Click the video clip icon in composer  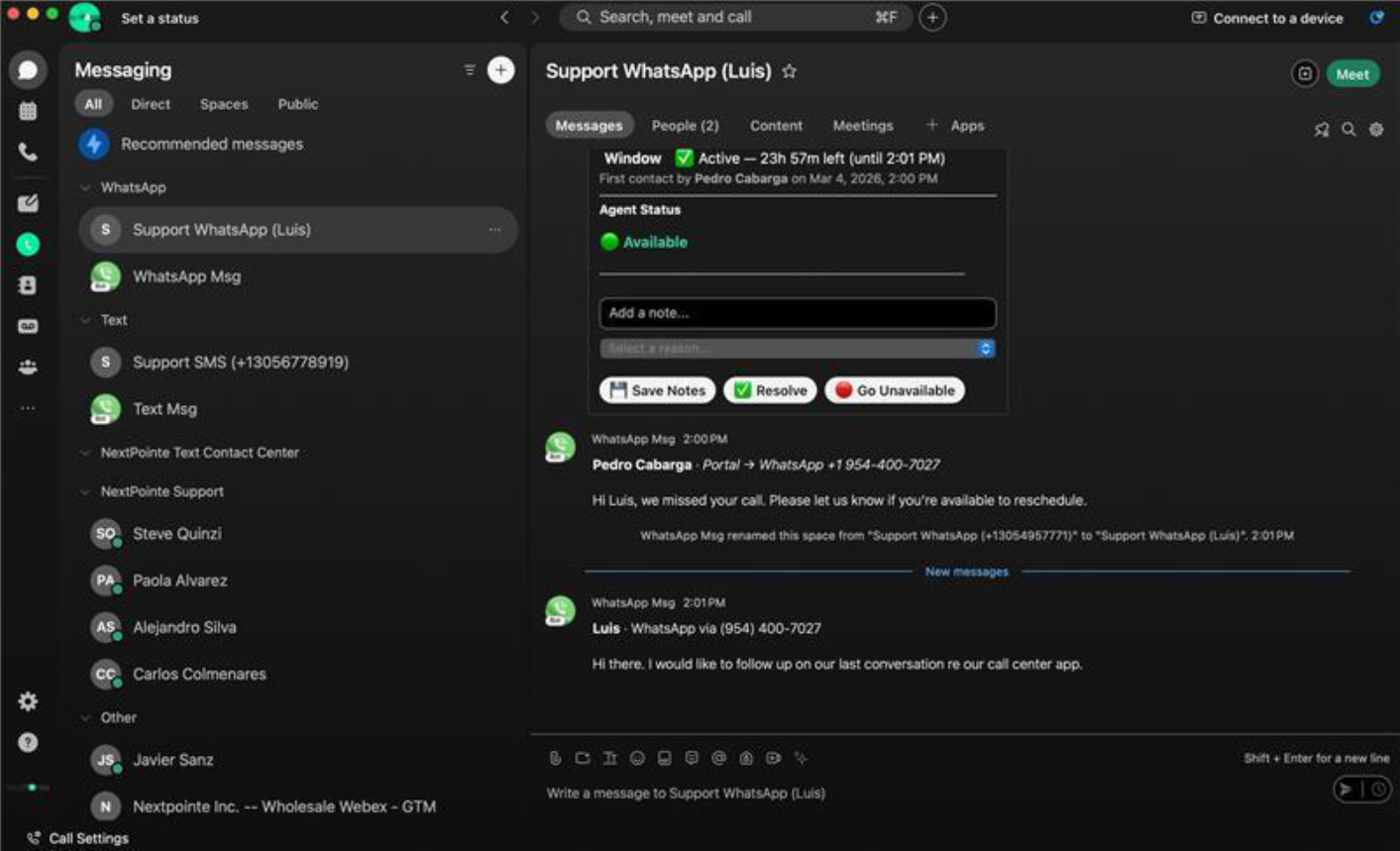pos(774,758)
